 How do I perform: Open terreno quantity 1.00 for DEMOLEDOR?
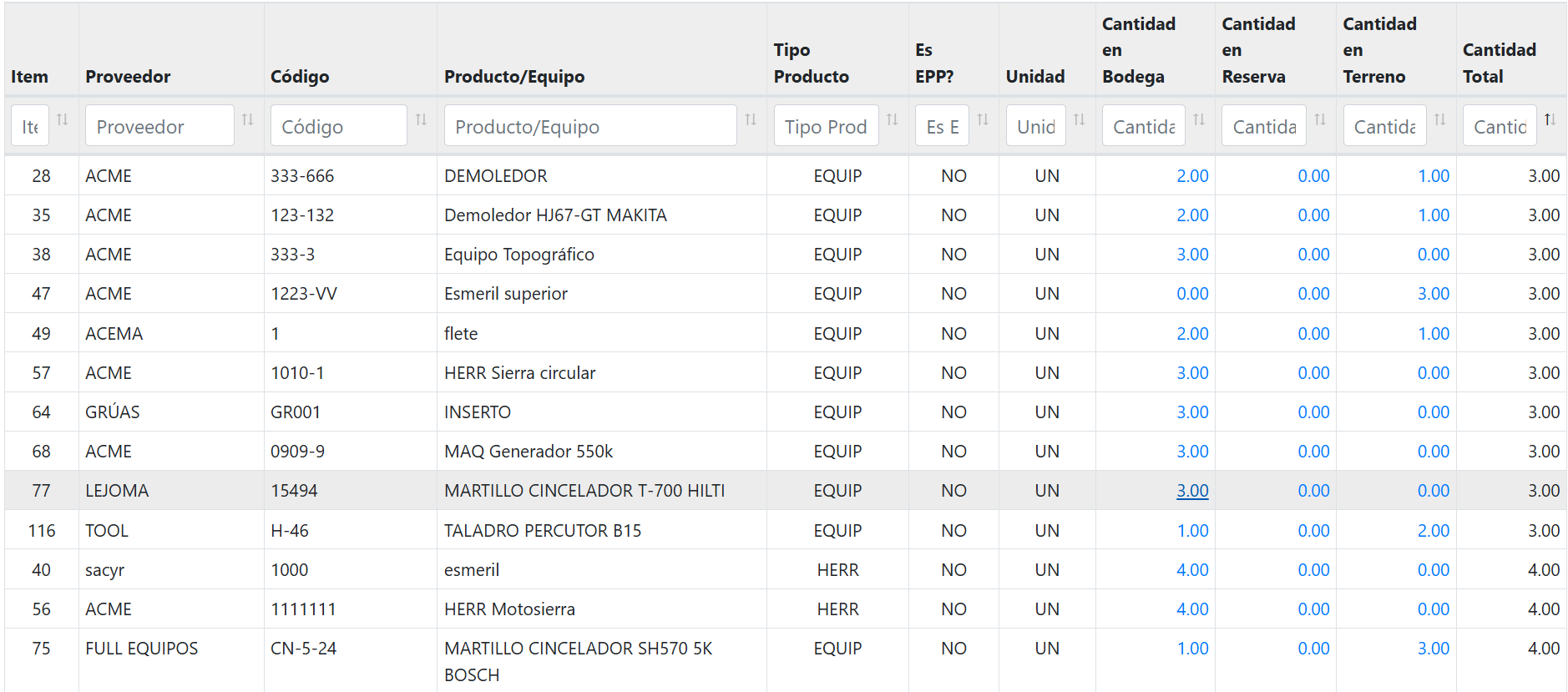[1434, 176]
